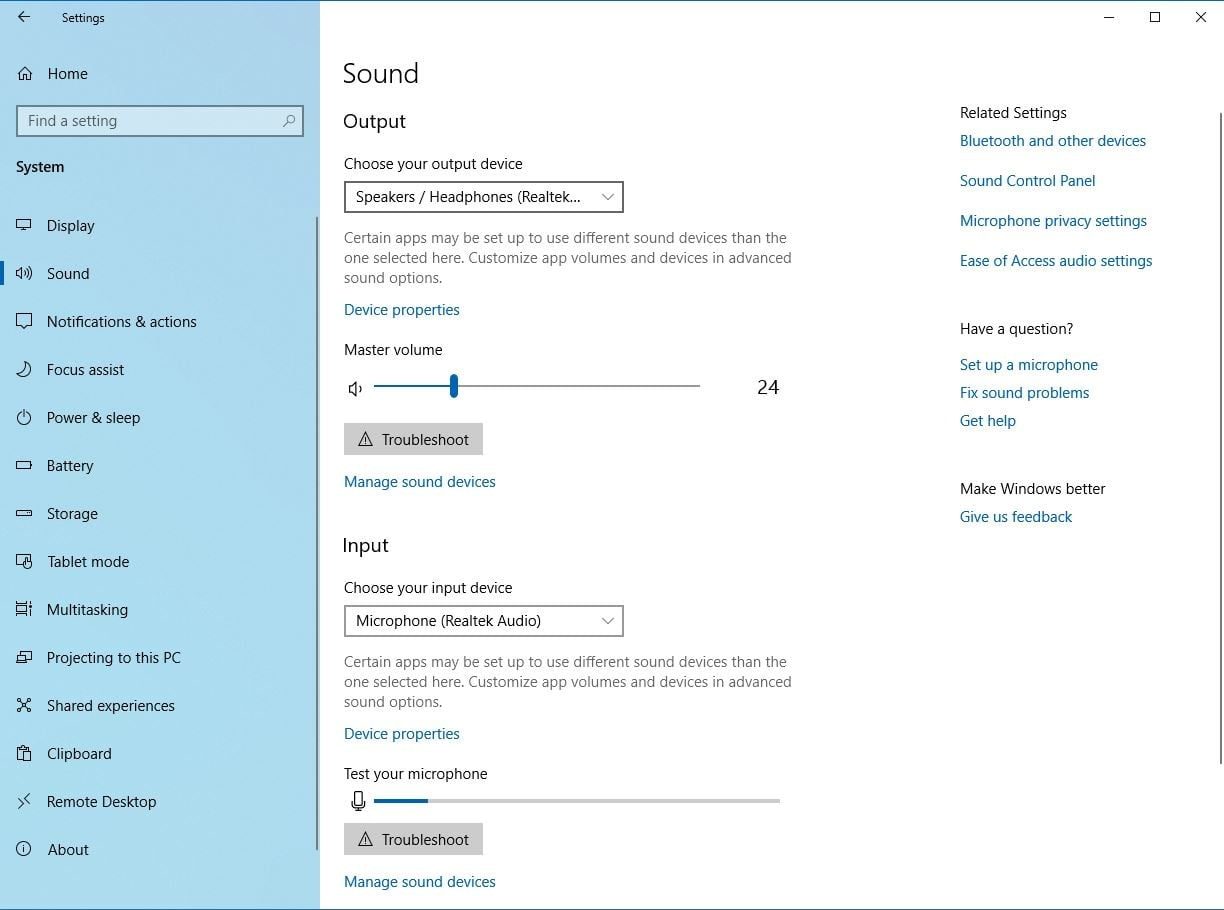Go to the Multitasking settings page
The image size is (1224, 910).
(x=87, y=610)
